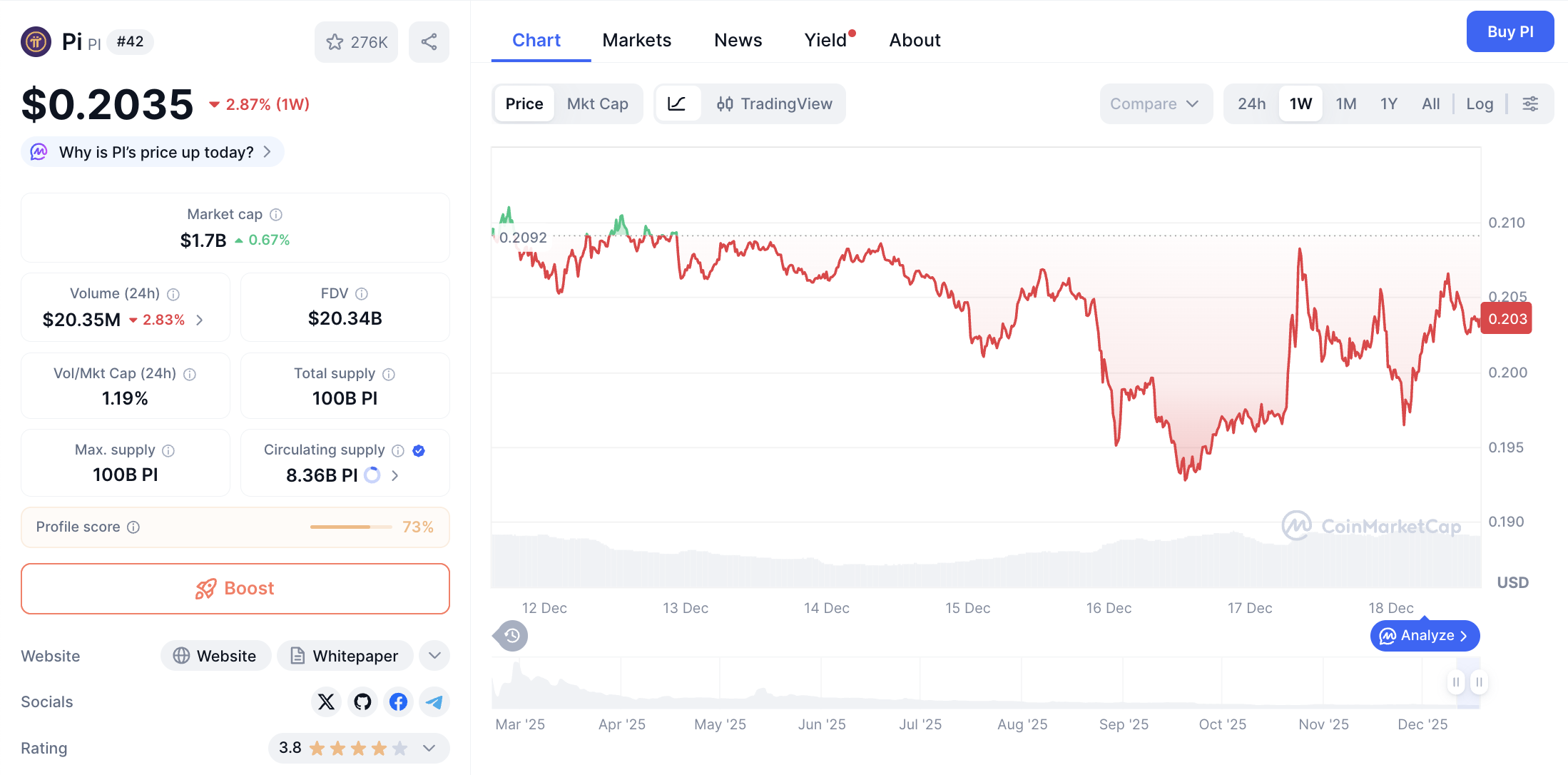This screenshot has height=775, width=1568.
Task: Select the line chart style icon
Action: (x=678, y=103)
